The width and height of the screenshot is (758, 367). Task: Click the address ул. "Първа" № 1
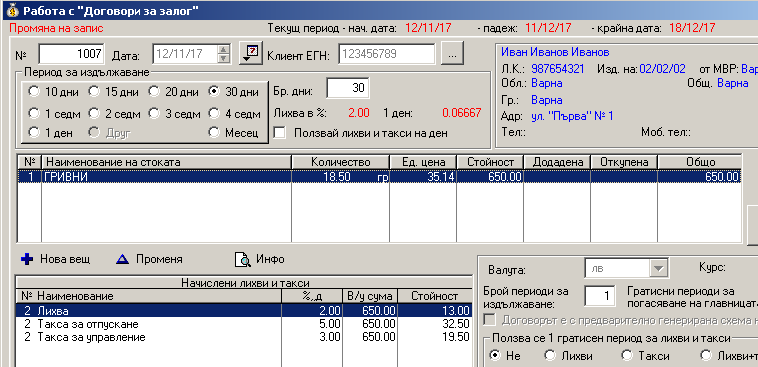click(x=572, y=116)
